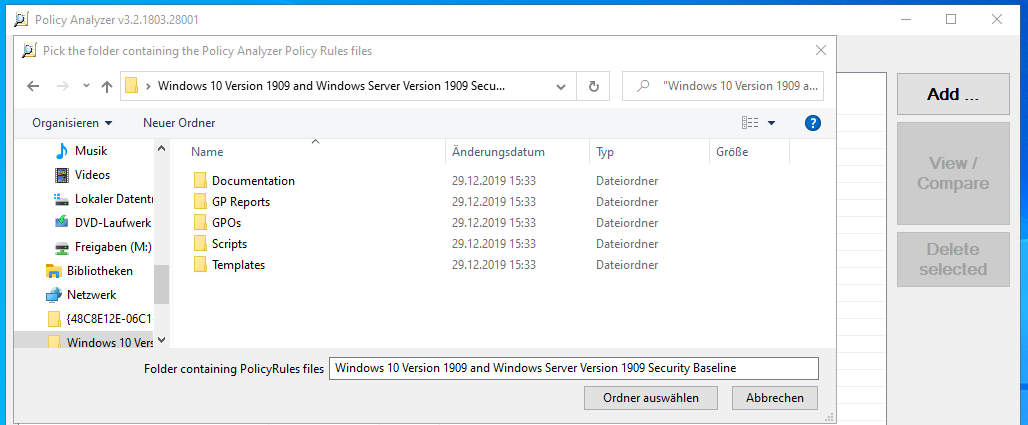Click the date for the Templates row

pos(494,265)
